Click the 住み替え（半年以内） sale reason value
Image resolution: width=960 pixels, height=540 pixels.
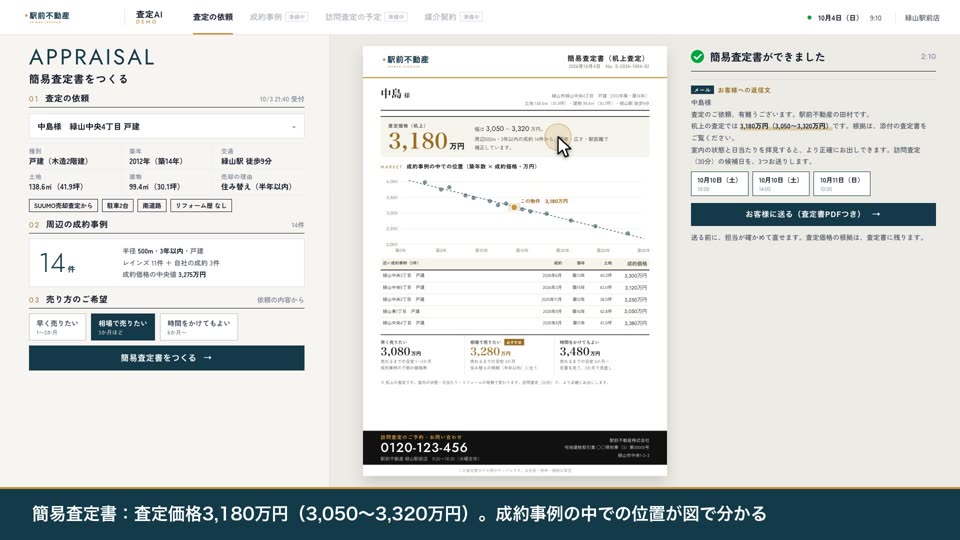click(257, 187)
